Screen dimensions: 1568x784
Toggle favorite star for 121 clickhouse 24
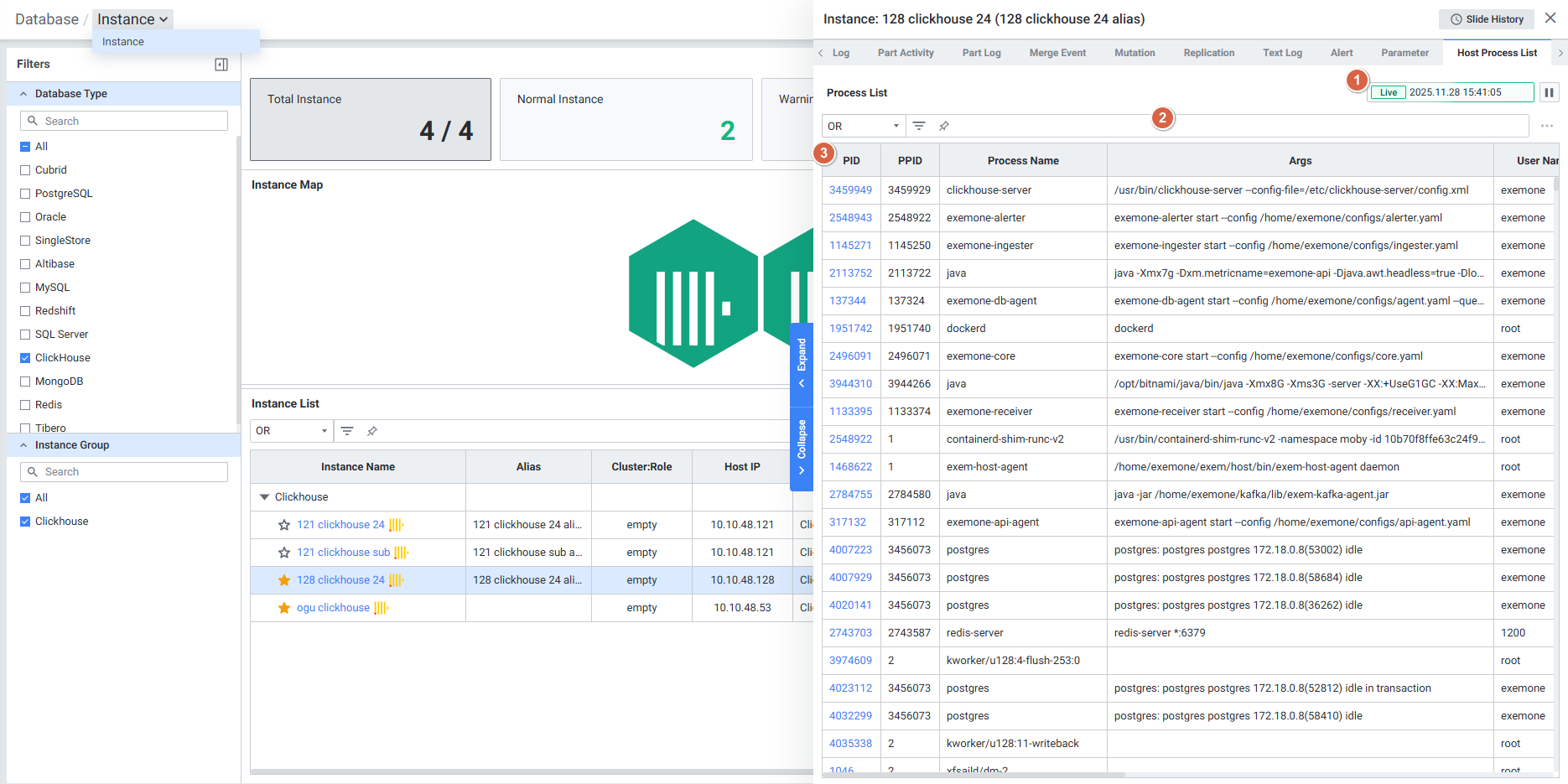[x=284, y=525]
